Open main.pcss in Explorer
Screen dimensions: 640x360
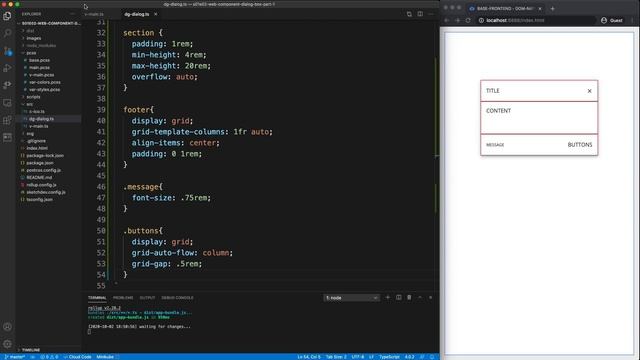39,67
